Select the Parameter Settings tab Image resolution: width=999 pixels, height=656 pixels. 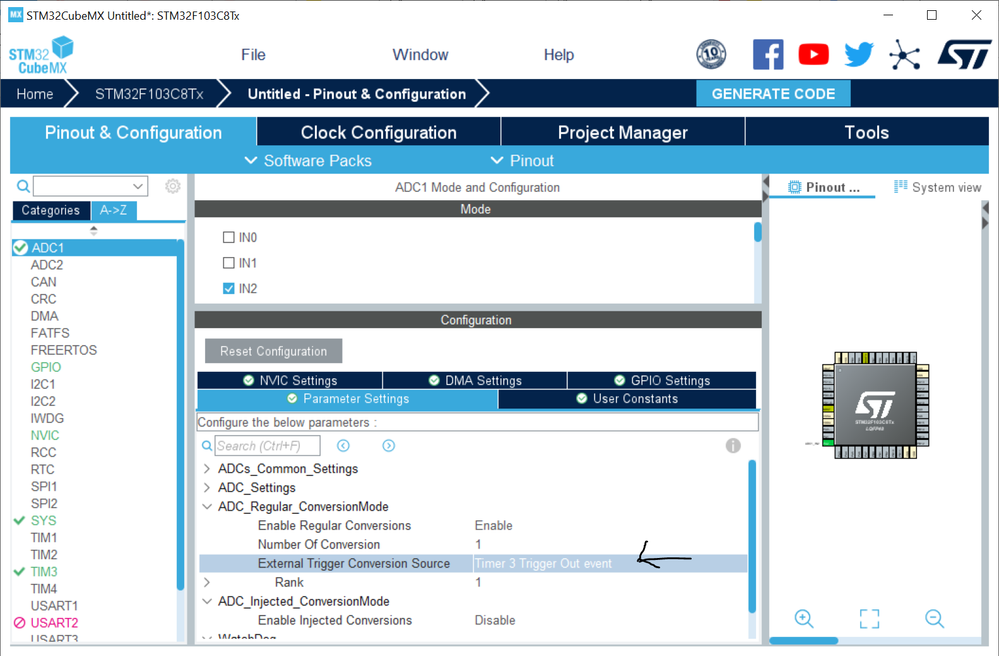(347, 399)
